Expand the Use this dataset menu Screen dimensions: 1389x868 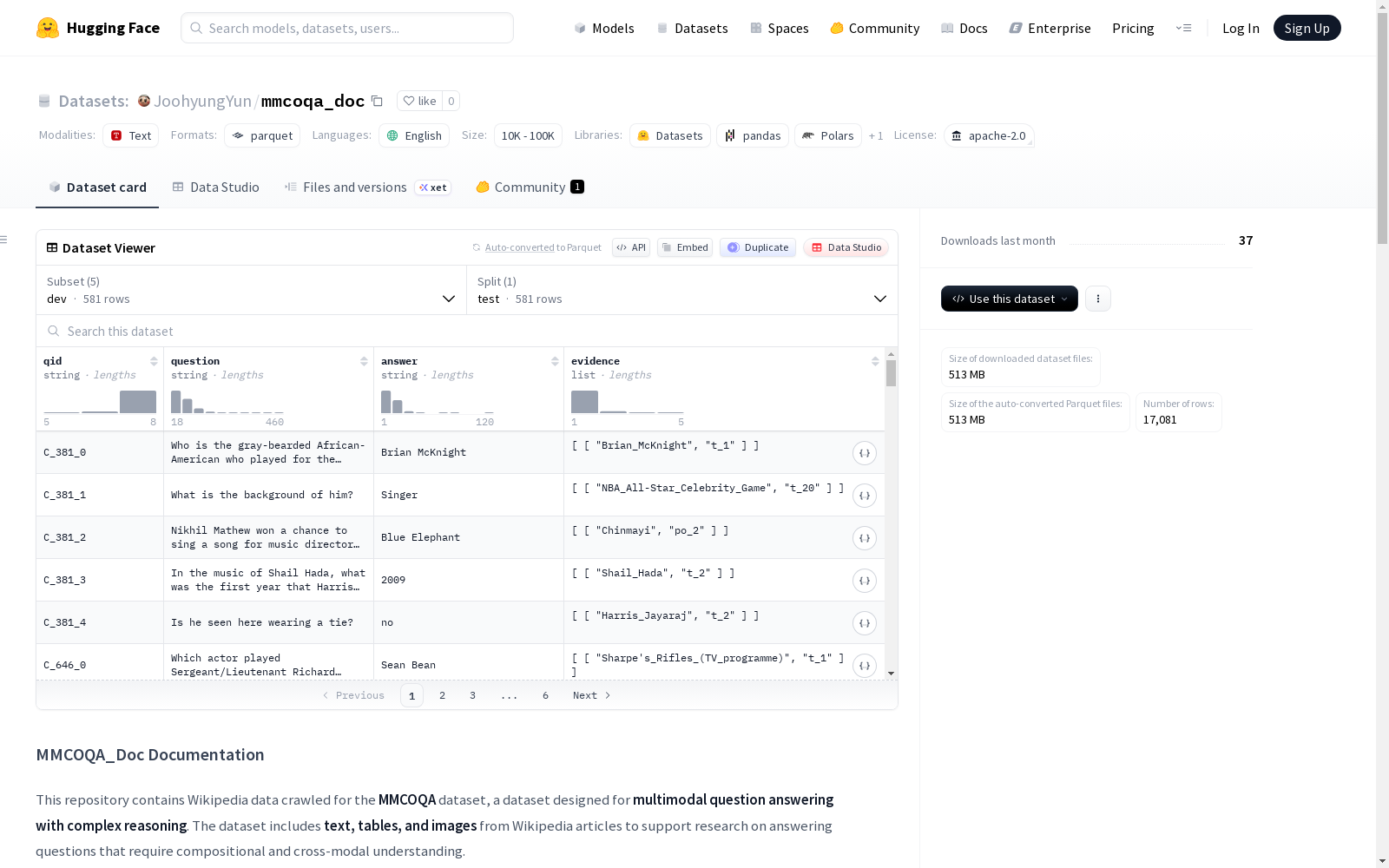[x=1010, y=299]
